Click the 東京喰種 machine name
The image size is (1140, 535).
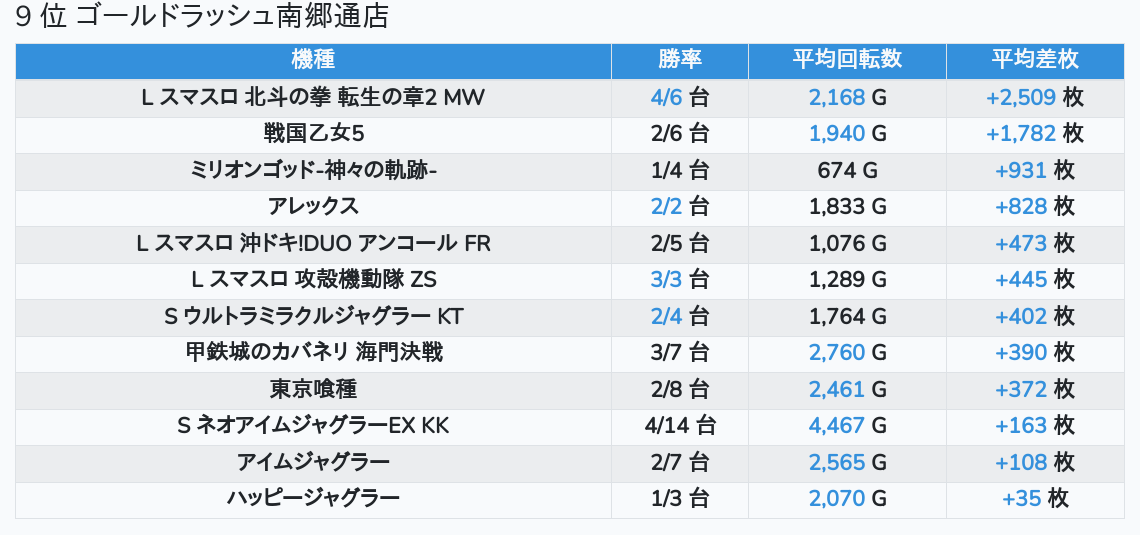(x=313, y=390)
